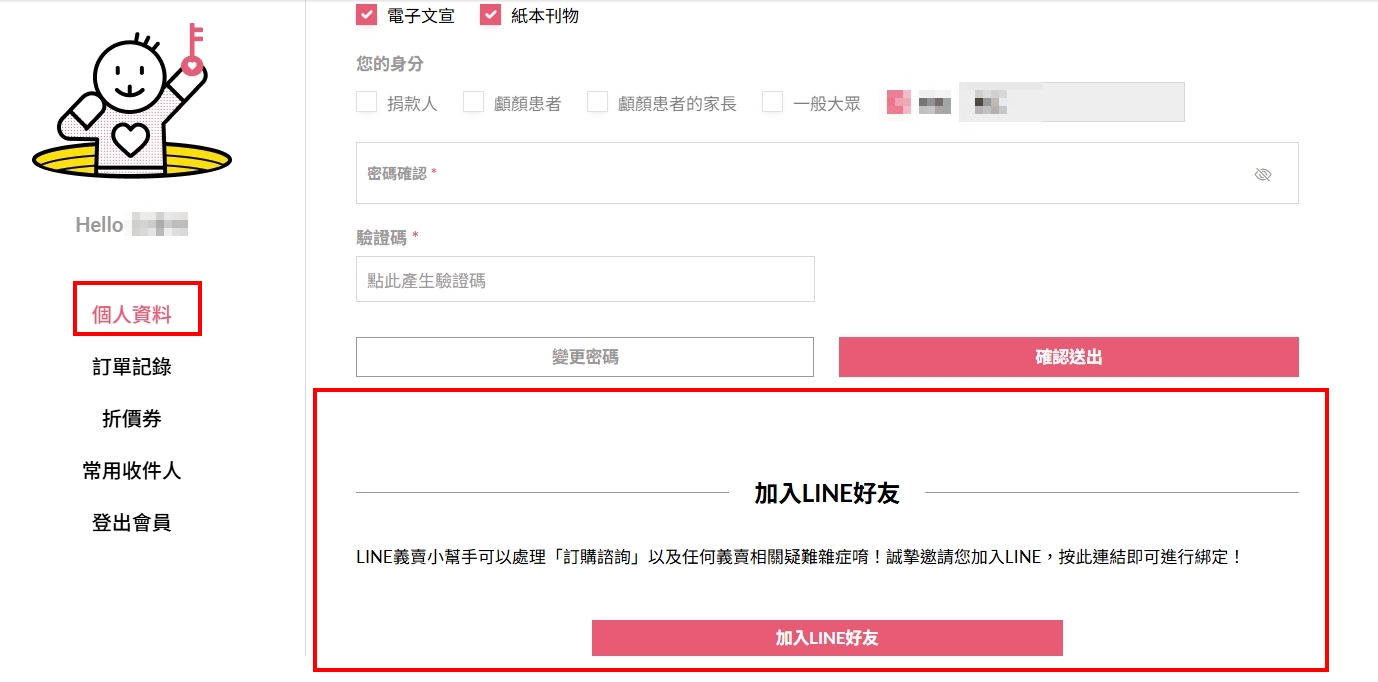Click 登出會員 to log out

pyautogui.click(x=132, y=523)
